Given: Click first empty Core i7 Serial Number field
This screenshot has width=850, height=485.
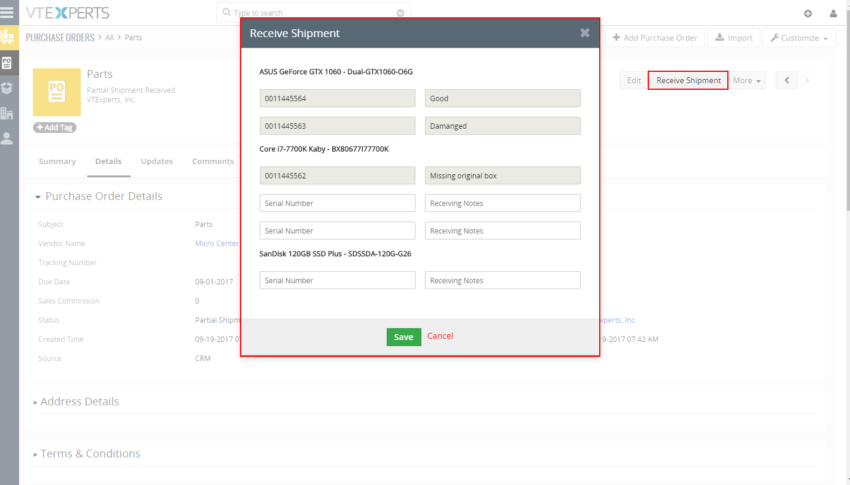Looking at the screenshot, I should coord(337,203).
